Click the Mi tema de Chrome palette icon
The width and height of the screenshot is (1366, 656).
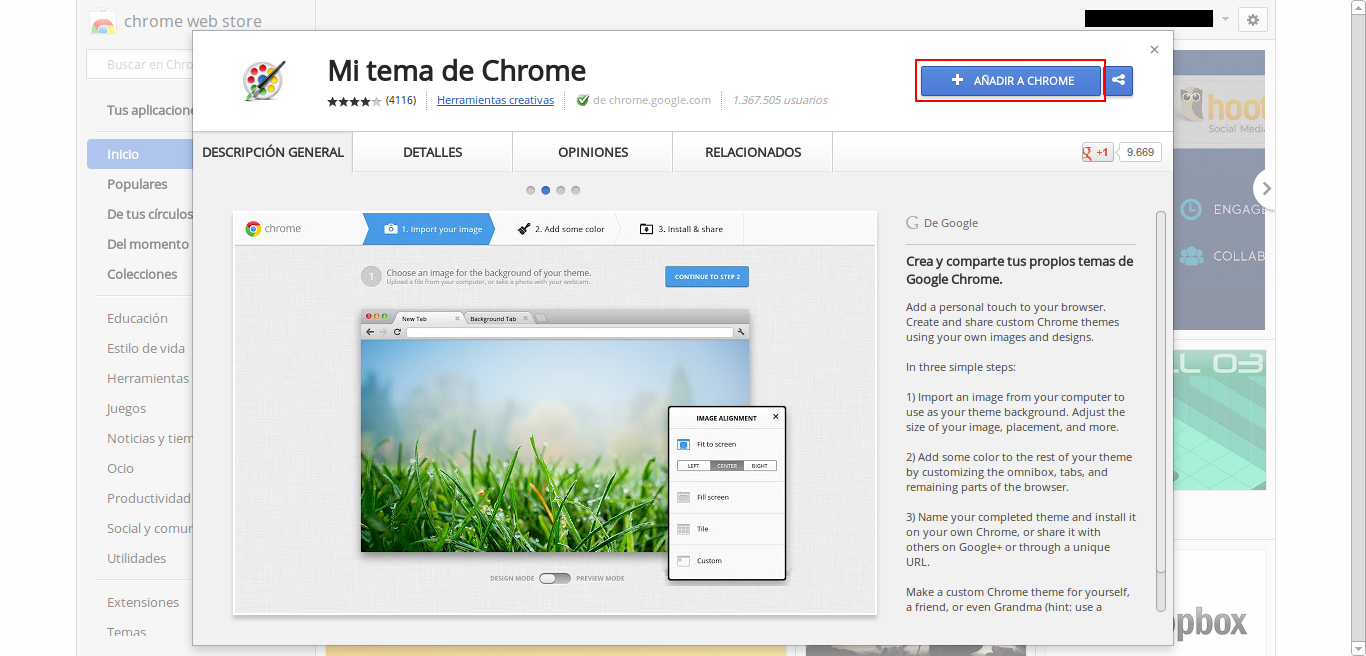click(264, 81)
